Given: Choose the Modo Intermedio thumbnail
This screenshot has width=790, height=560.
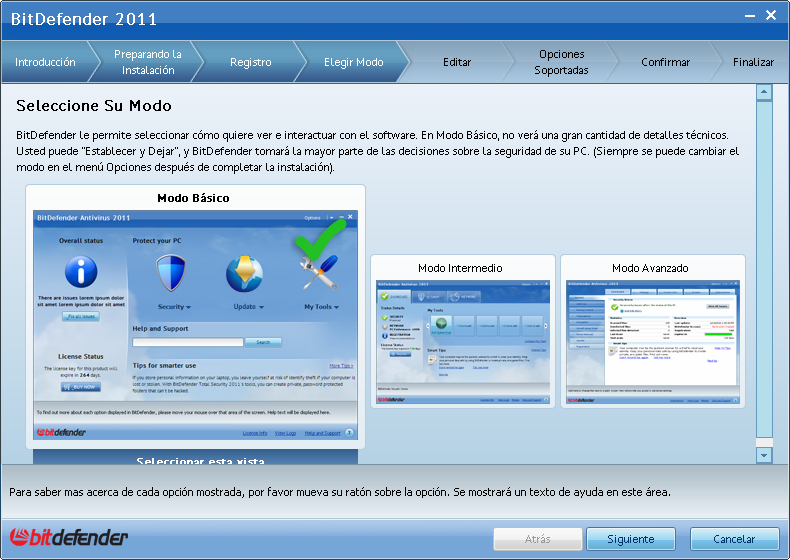Looking at the screenshot, I should pyautogui.click(x=463, y=331).
